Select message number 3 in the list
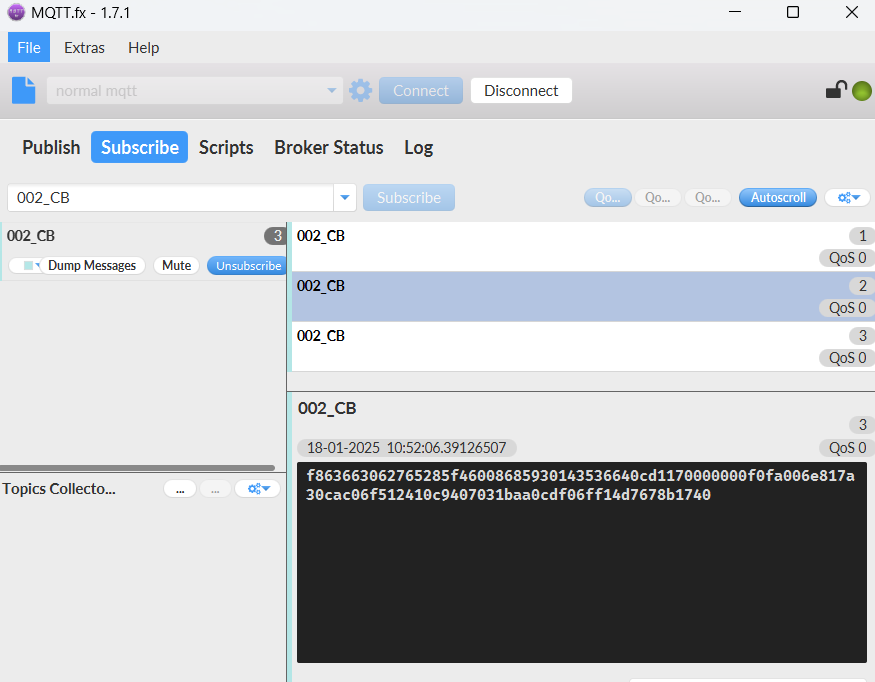Viewport: 875px width, 682px height. pos(583,347)
